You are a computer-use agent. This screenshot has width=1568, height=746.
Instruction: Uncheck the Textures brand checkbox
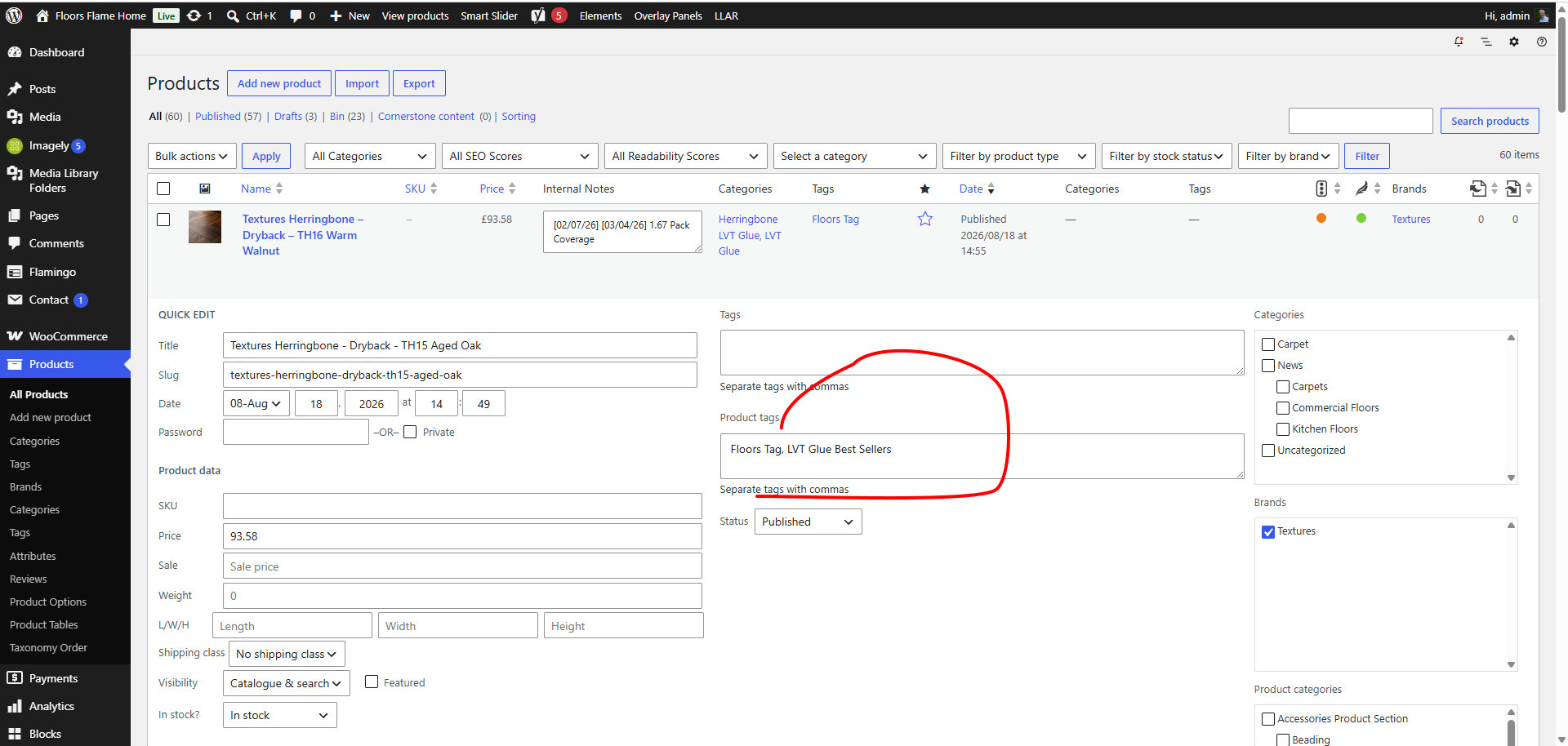click(1268, 532)
